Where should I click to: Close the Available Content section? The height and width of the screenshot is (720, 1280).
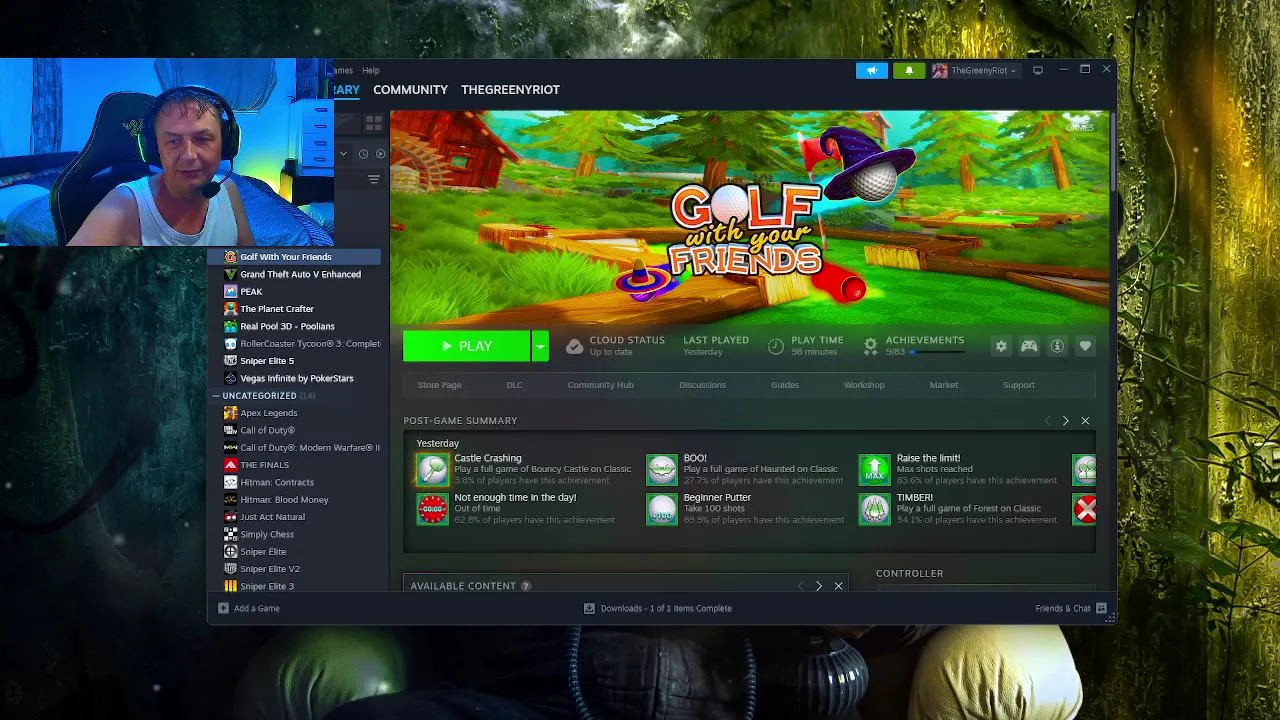[838, 586]
